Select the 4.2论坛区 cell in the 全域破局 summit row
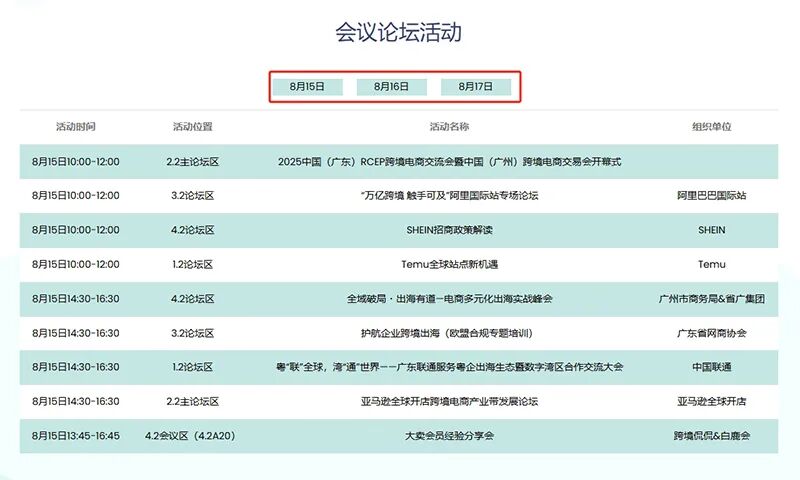Image resolution: width=800 pixels, height=480 pixels. [192, 299]
